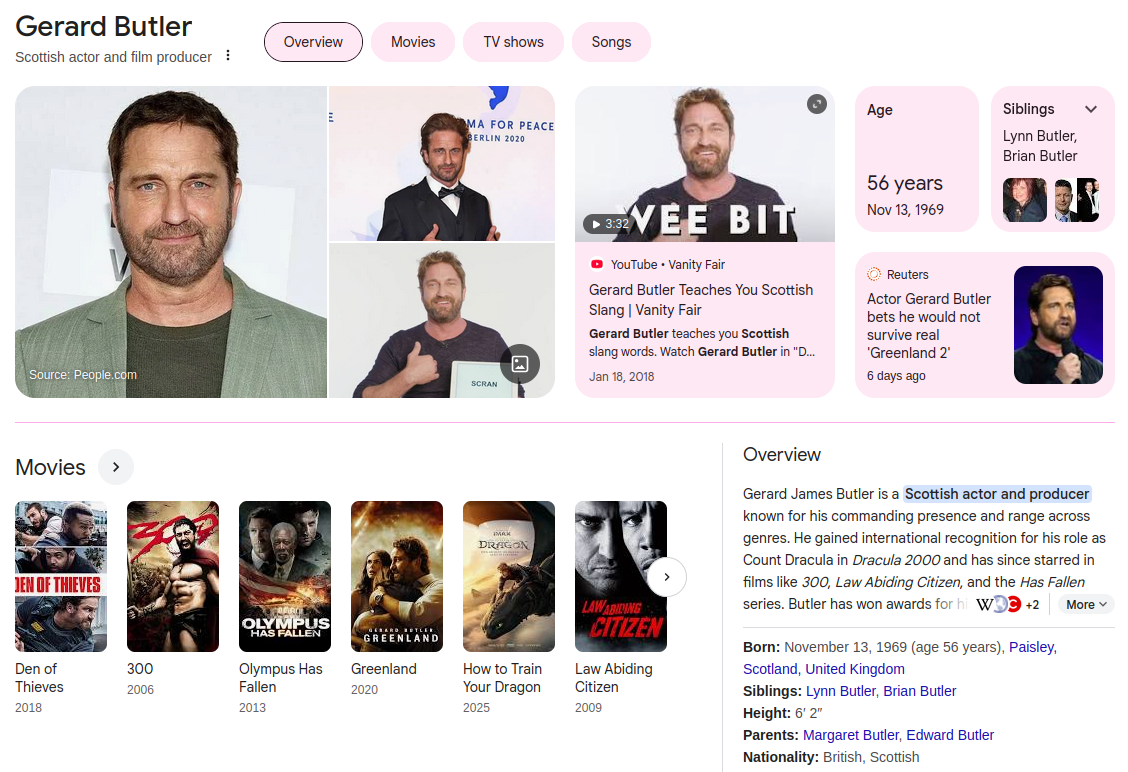Click the highlighted 'Scottish actor and producer' text
Screen dimensions: 1128x772
[997, 494]
